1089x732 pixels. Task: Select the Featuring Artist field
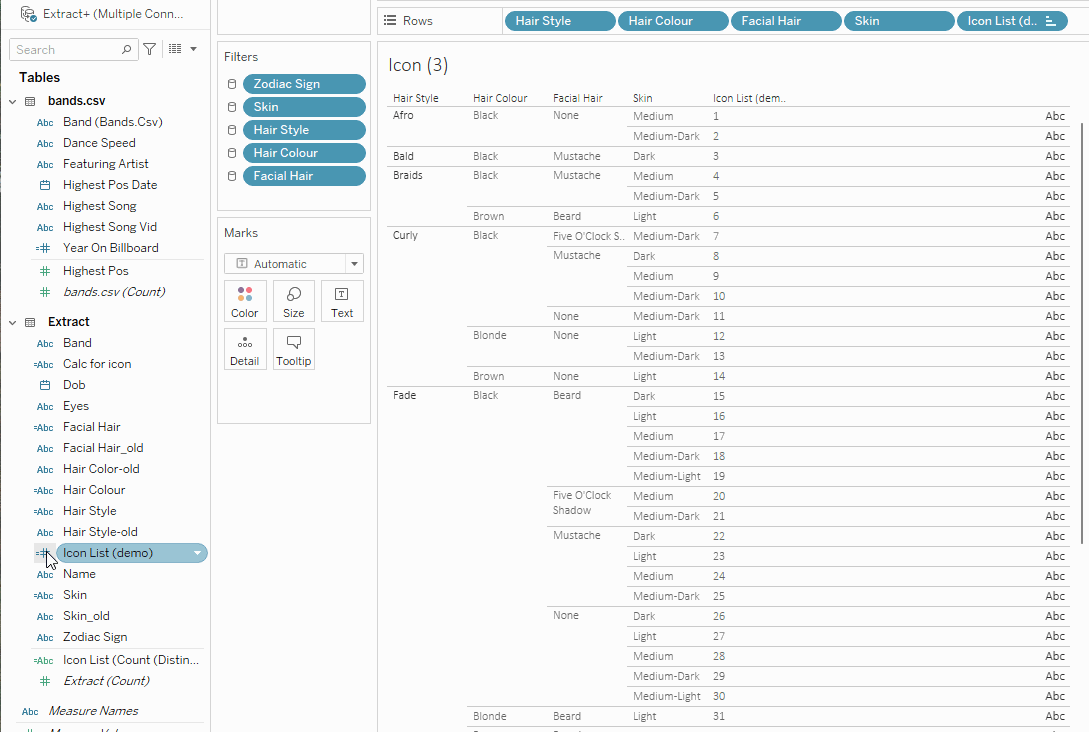pyautogui.click(x=106, y=164)
